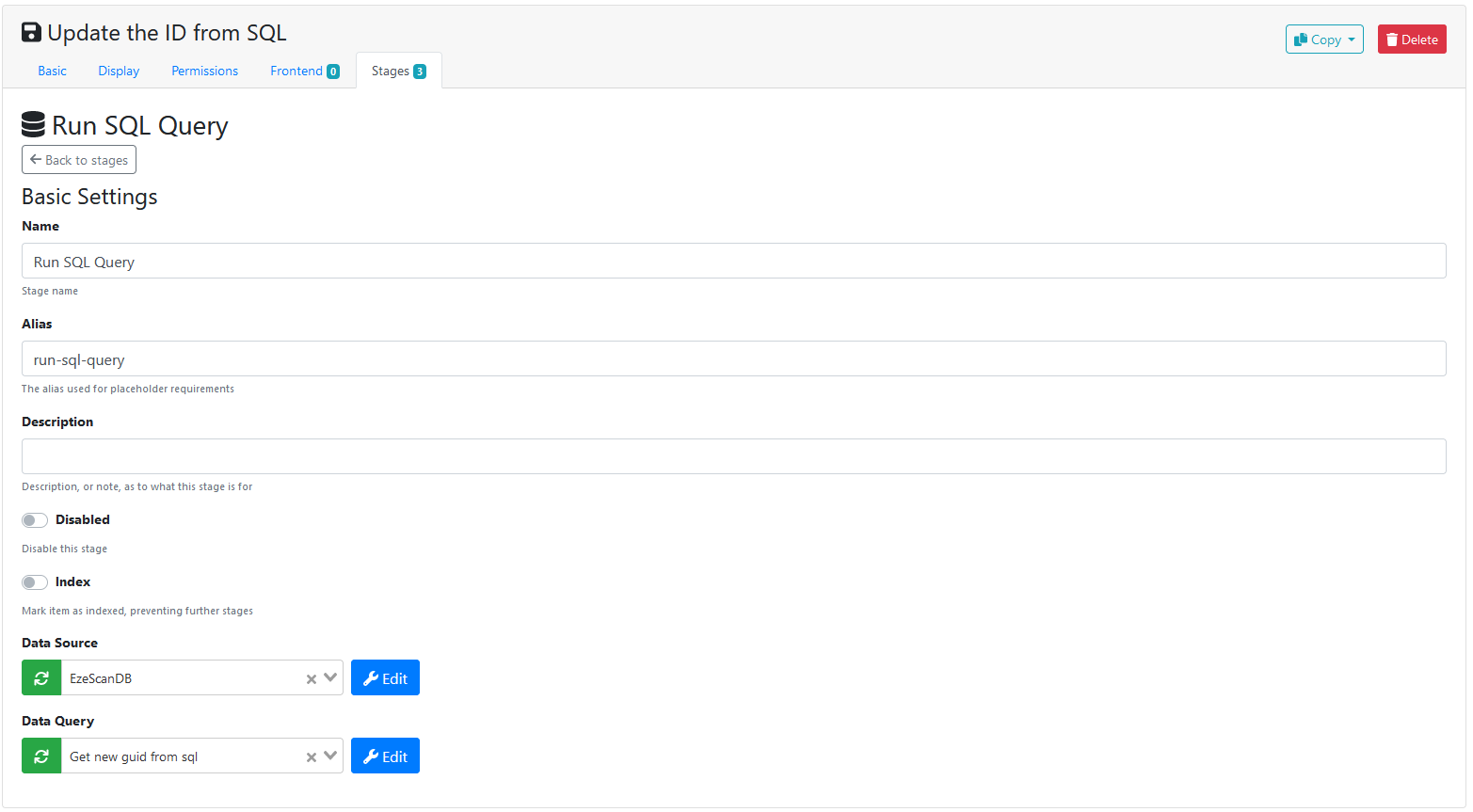Open the Copy dropdown menu
Image resolution: width=1473 pixels, height=812 pixels.
pyautogui.click(x=1323, y=40)
